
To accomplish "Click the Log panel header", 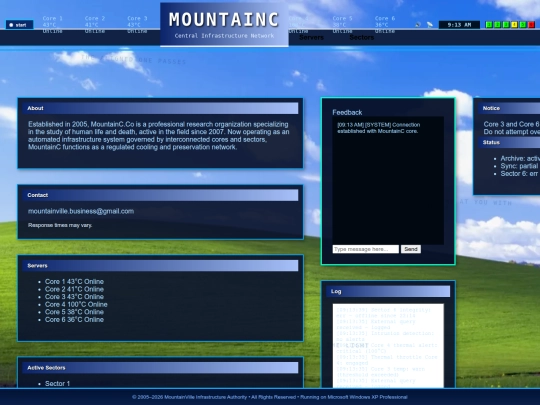I will pyautogui.click(x=388, y=291).
